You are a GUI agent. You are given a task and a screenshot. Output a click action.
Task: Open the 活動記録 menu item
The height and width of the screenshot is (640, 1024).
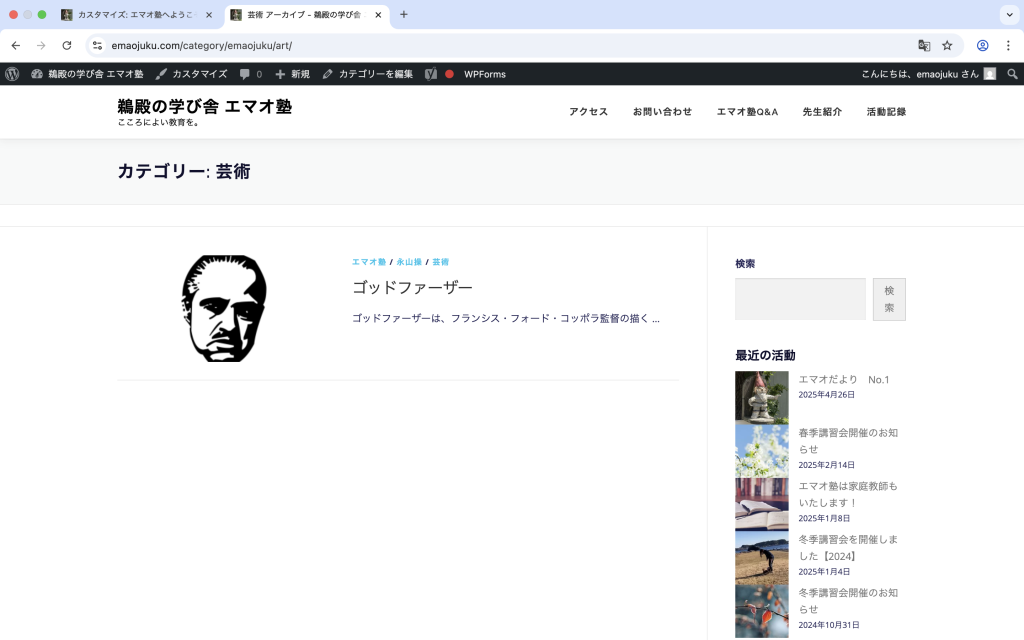[886, 112]
